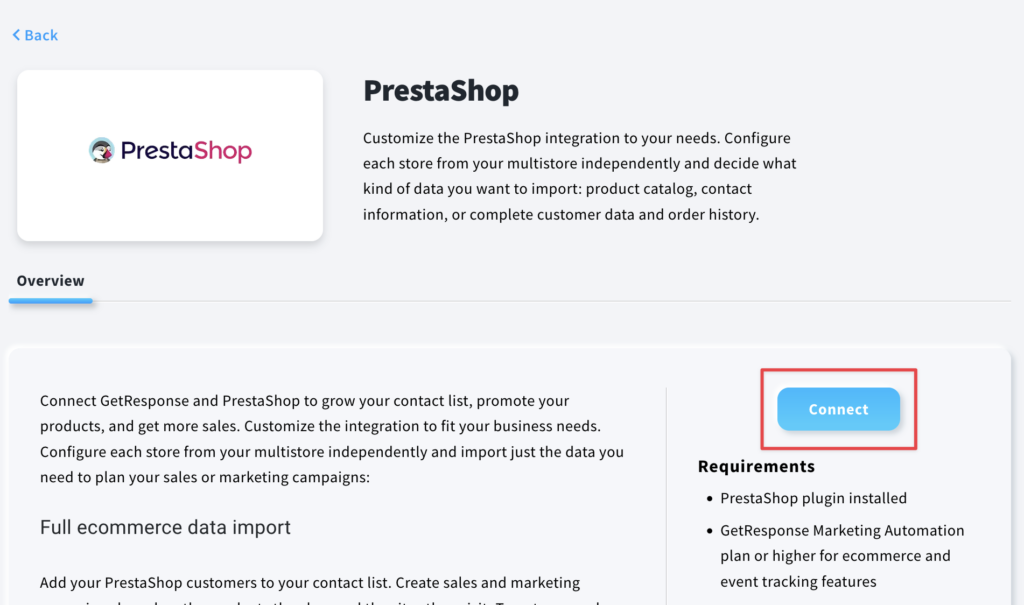Select the 'PrestaShop plugin installed' requirement
1024x605 pixels.
tap(813, 499)
